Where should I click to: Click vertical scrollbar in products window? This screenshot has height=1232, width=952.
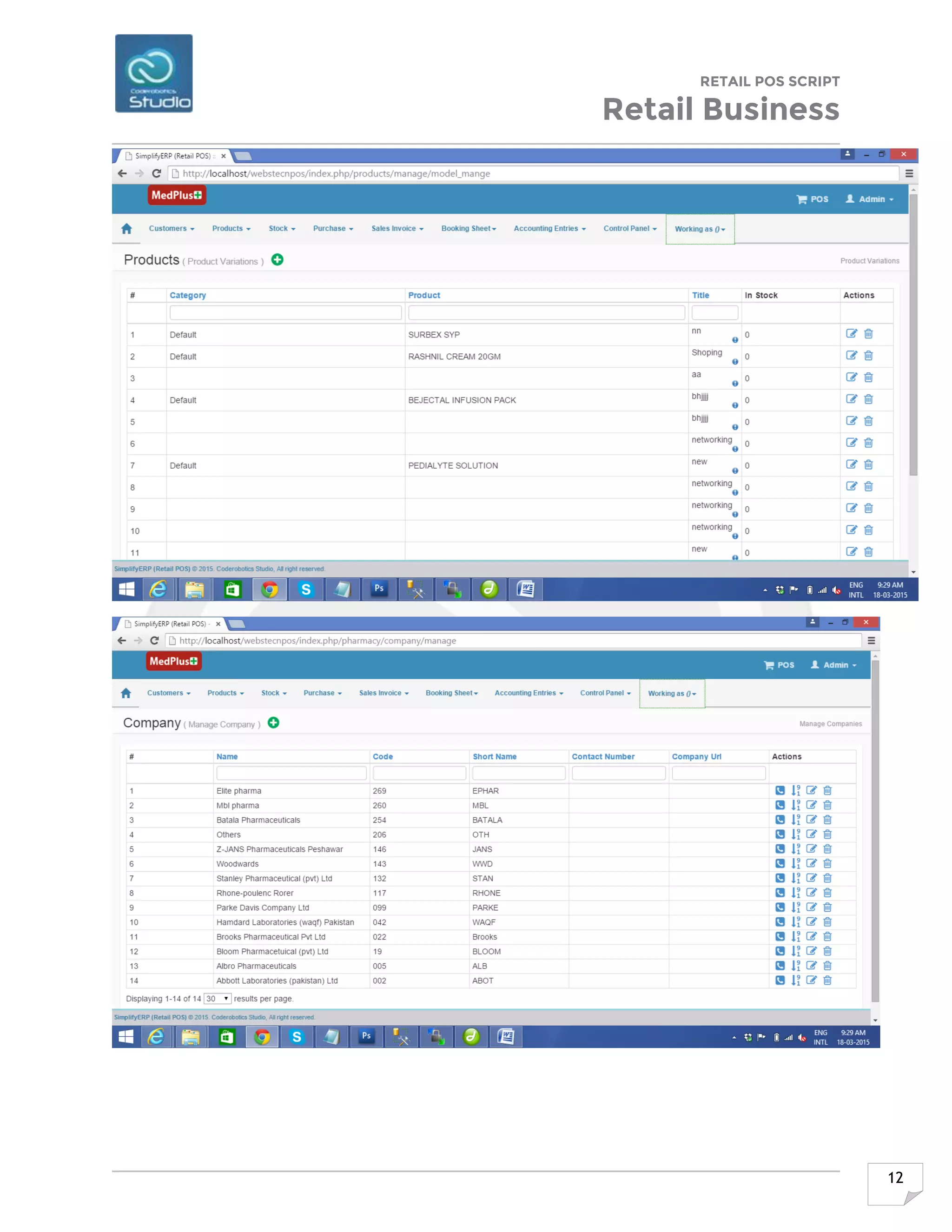(913, 336)
